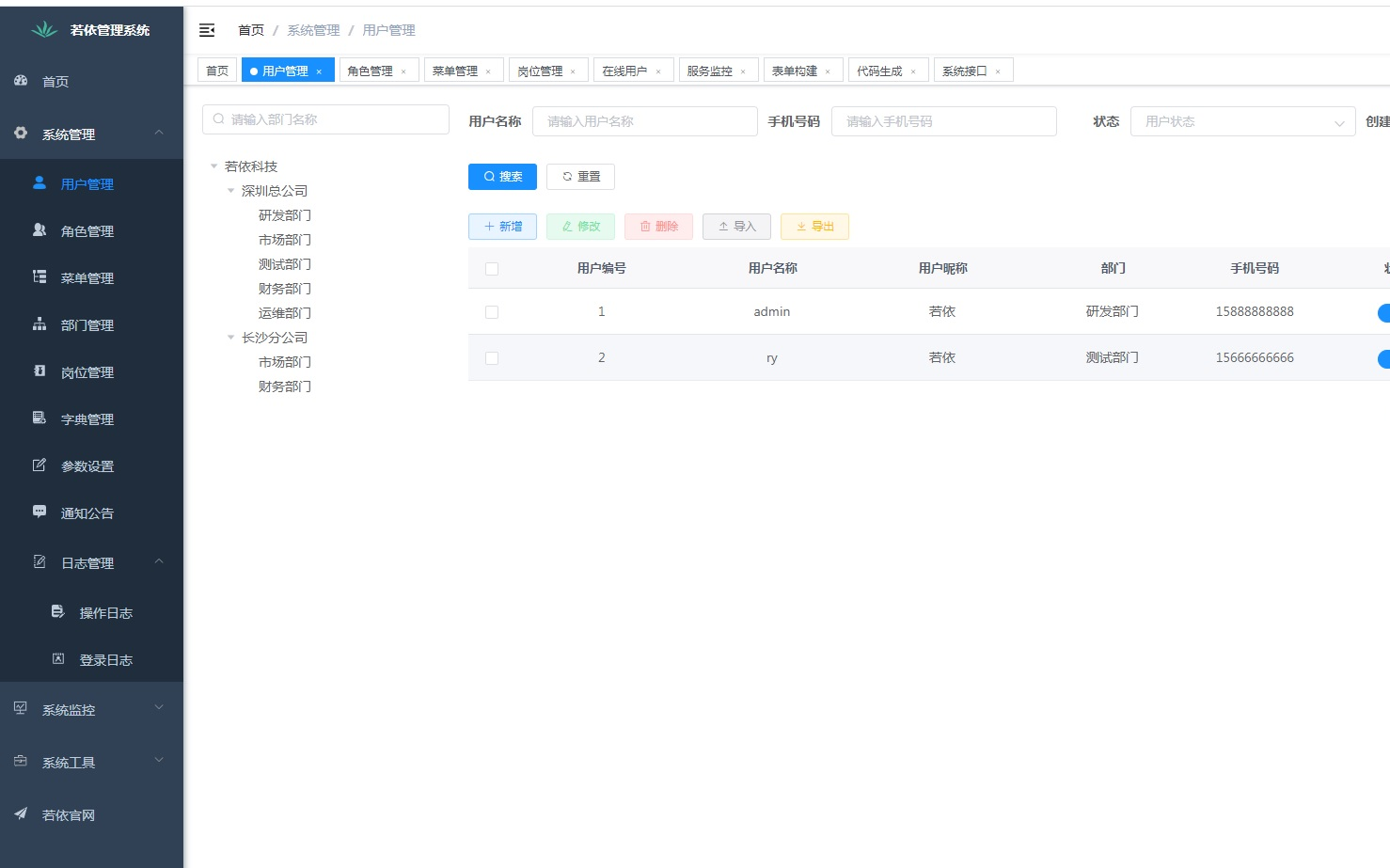Click the 系统管理 gear icon

(x=21, y=134)
